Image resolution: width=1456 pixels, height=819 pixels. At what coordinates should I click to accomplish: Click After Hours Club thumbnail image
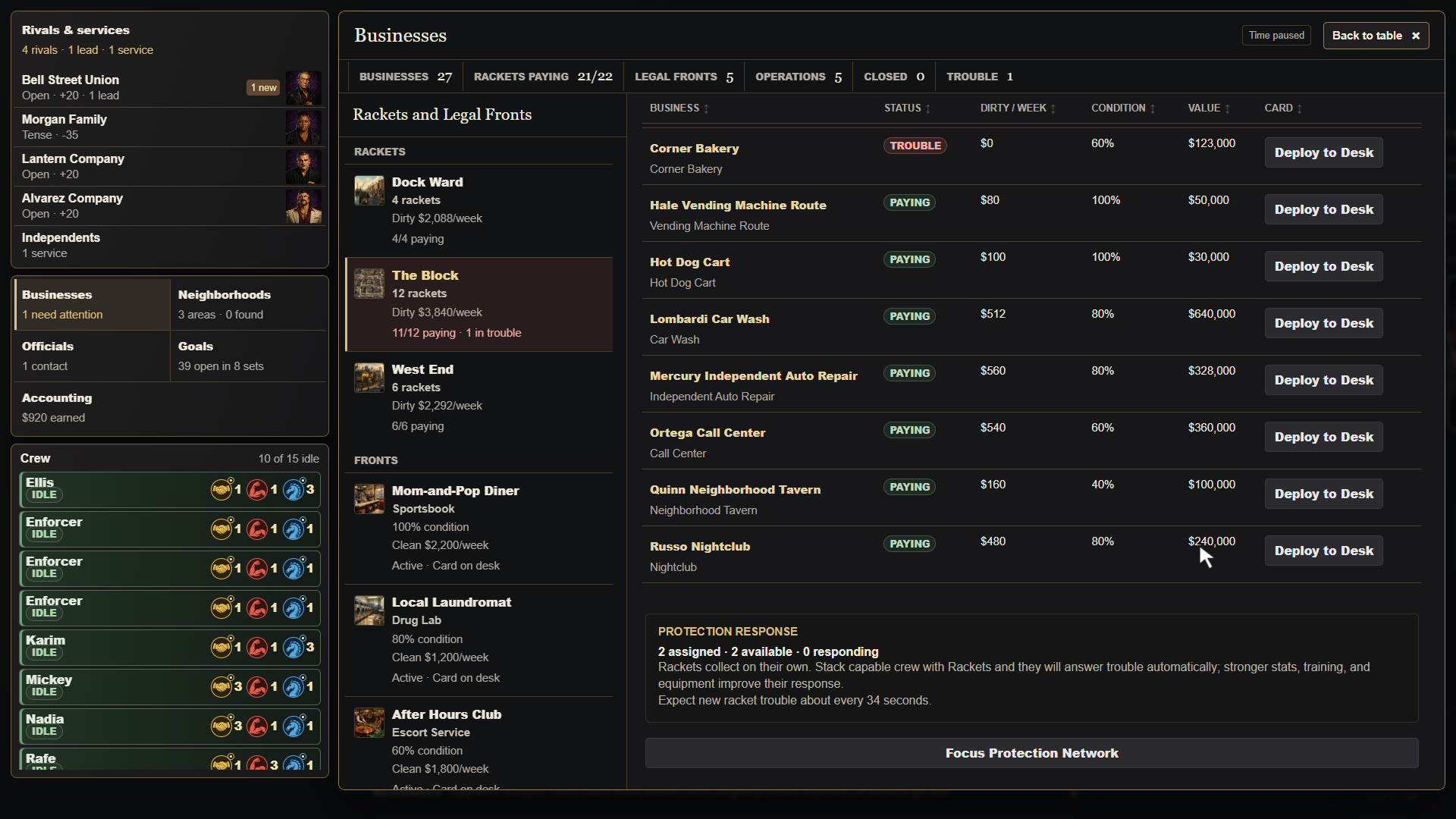click(369, 723)
